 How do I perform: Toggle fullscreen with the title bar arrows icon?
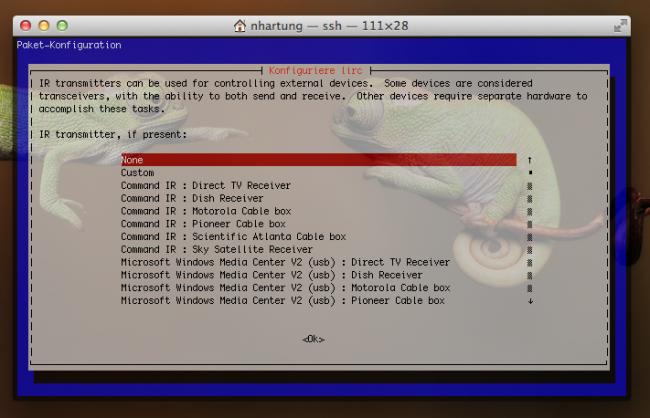coord(620,26)
